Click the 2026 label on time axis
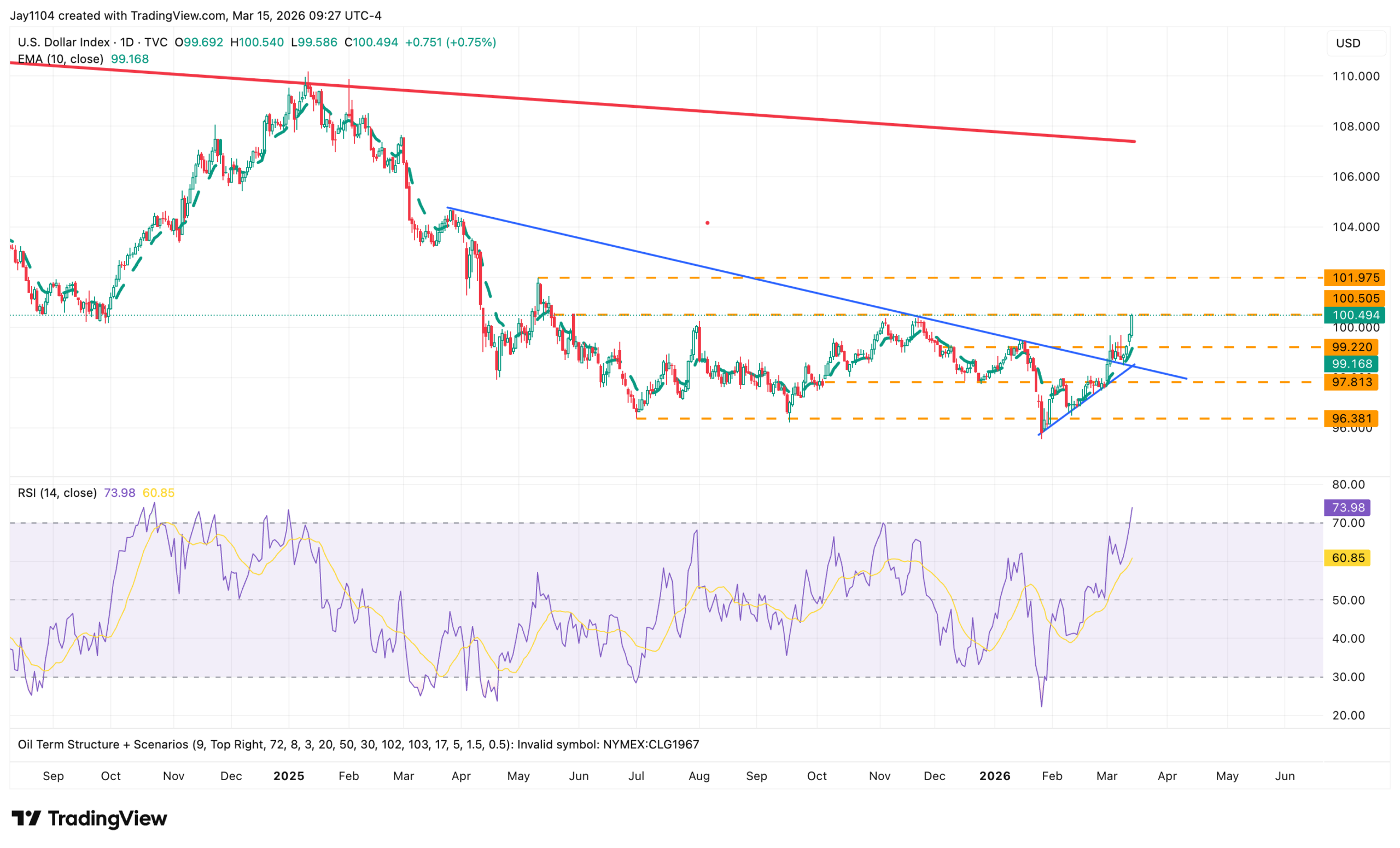 tap(994, 776)
